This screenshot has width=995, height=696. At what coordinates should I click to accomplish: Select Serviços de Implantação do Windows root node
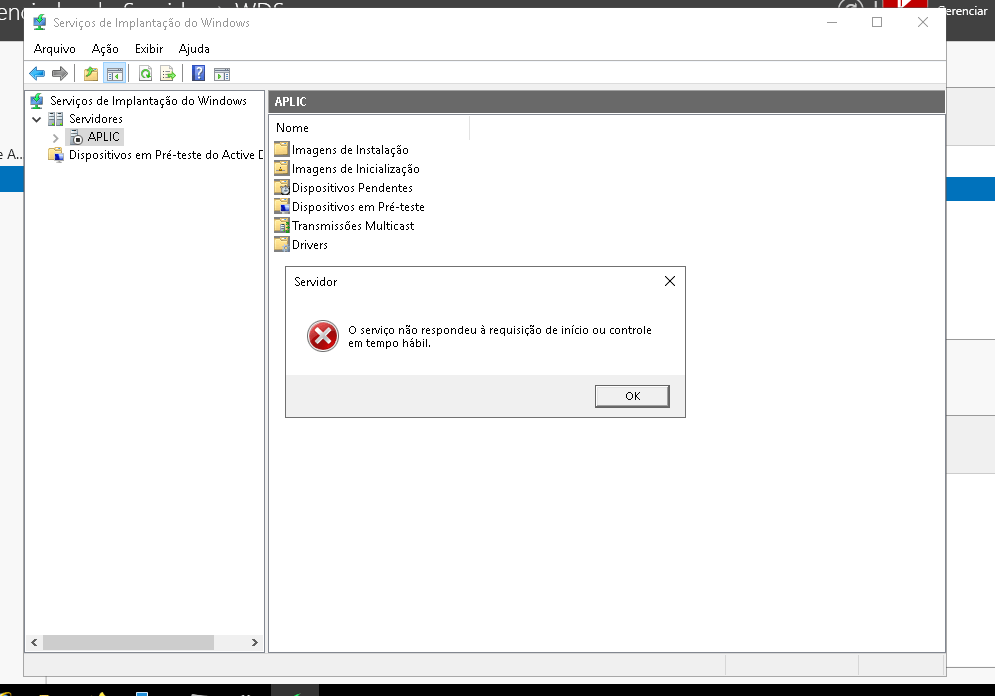point(148,100)
